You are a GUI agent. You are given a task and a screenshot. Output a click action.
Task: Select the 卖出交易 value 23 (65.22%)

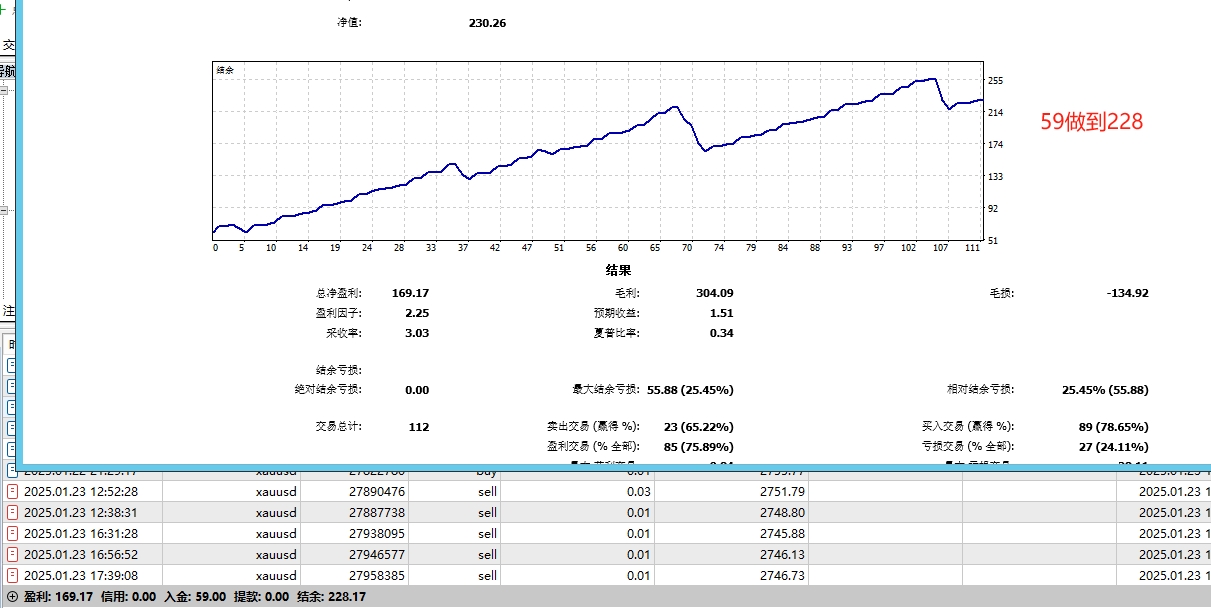698,427
